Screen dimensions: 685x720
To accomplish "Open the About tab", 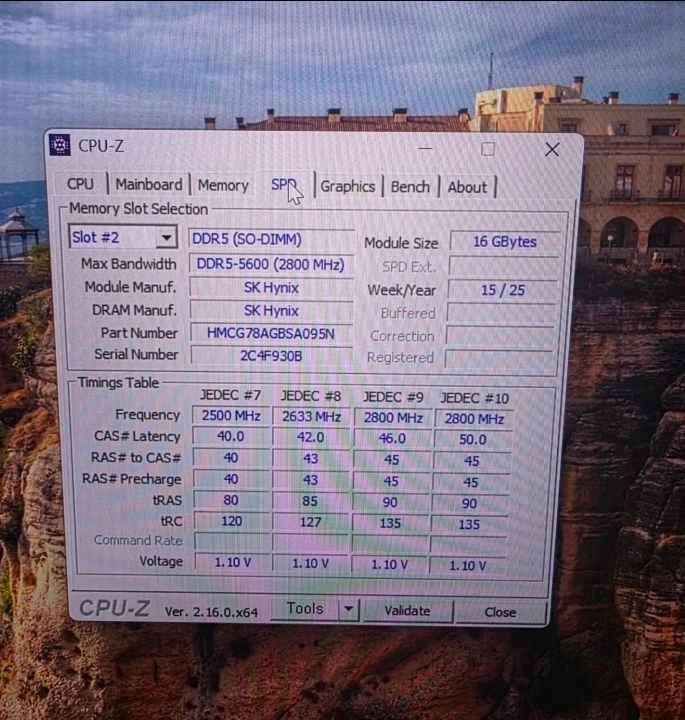I will [467, 187].
